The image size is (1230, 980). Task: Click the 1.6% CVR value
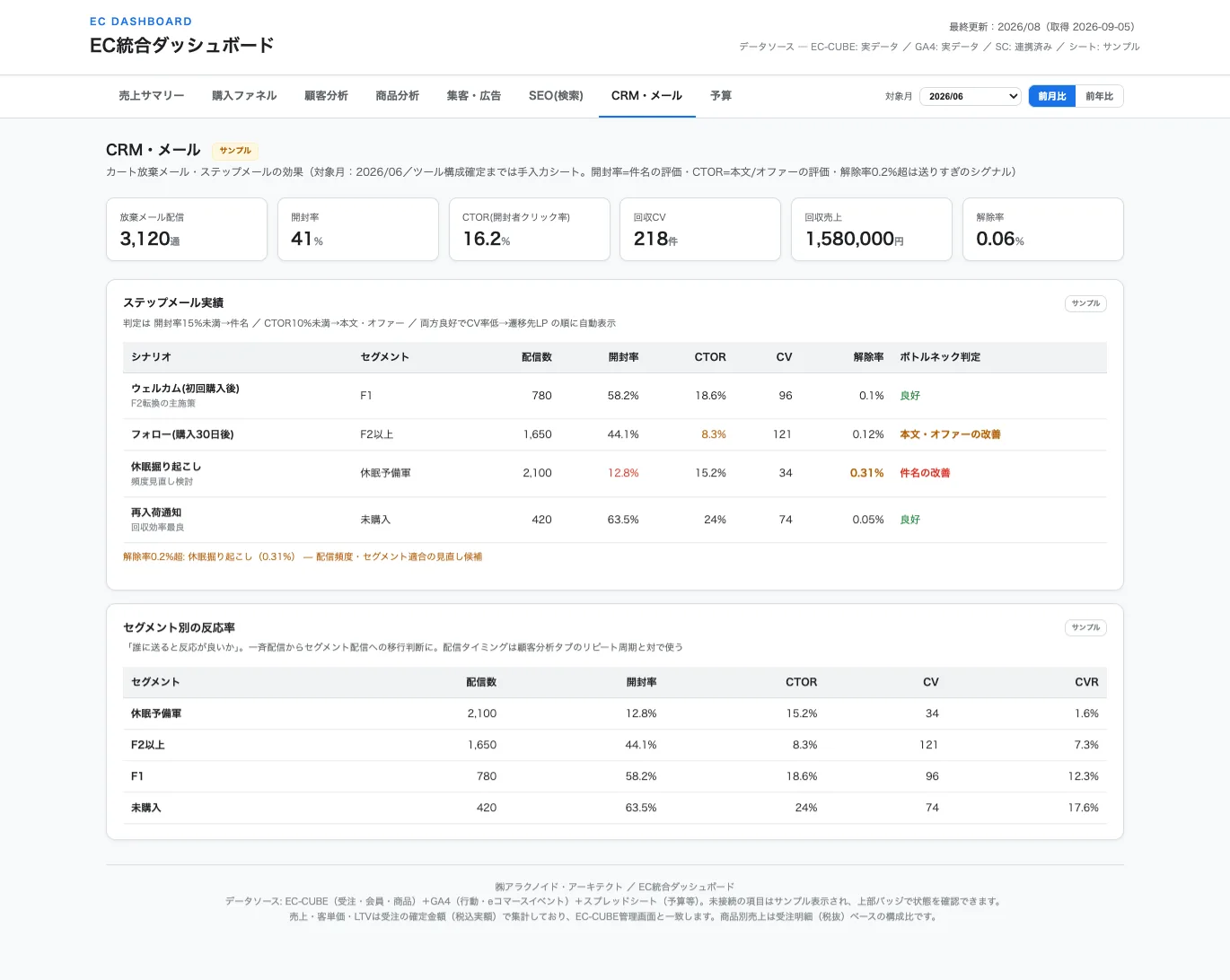pyautogui.click(x=1086, y=713)
